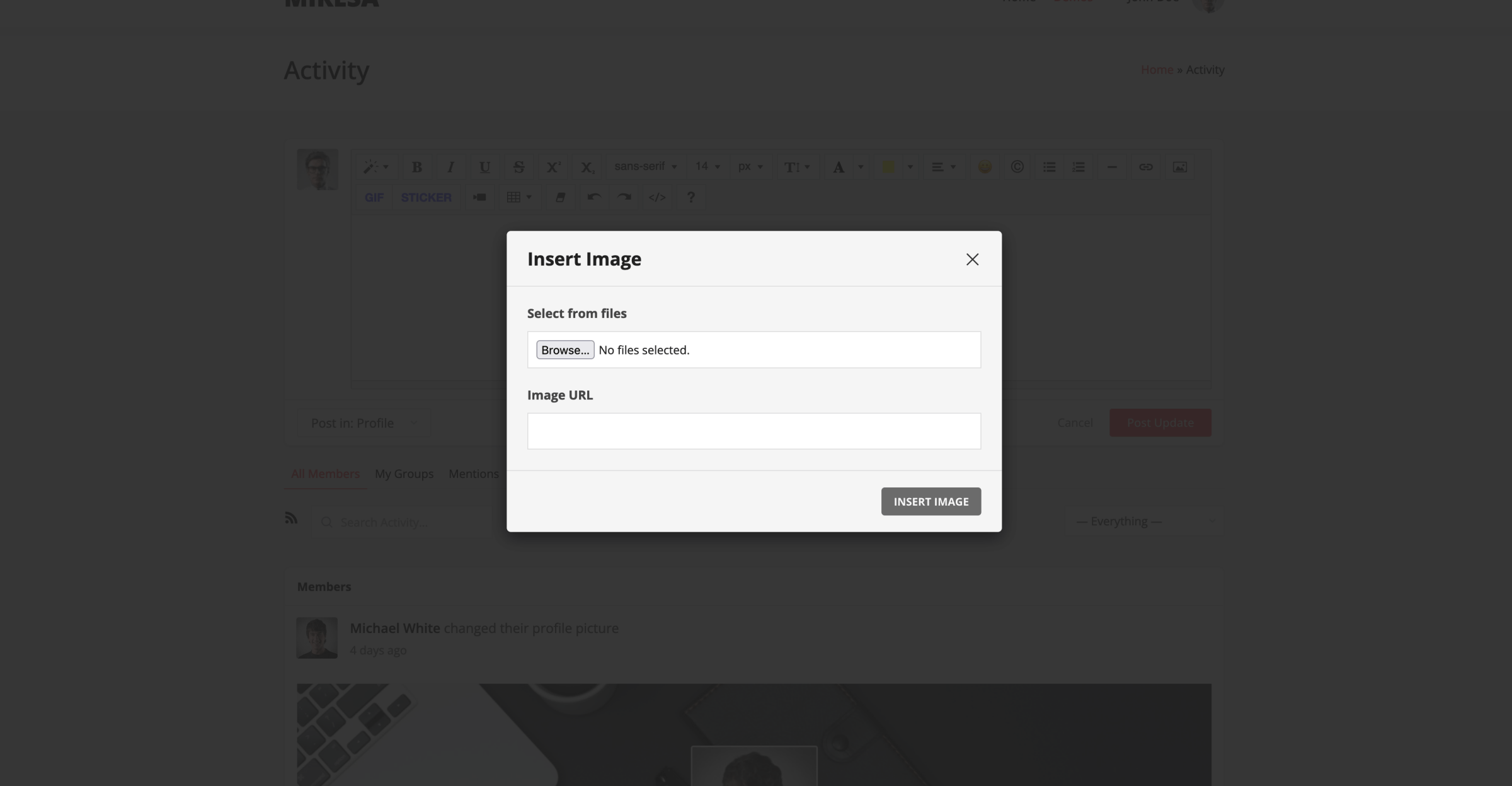Viewport: 1512px width, 786px height.
Task: Expand the Post in: Profile selector
Action: tap(364, 423)
